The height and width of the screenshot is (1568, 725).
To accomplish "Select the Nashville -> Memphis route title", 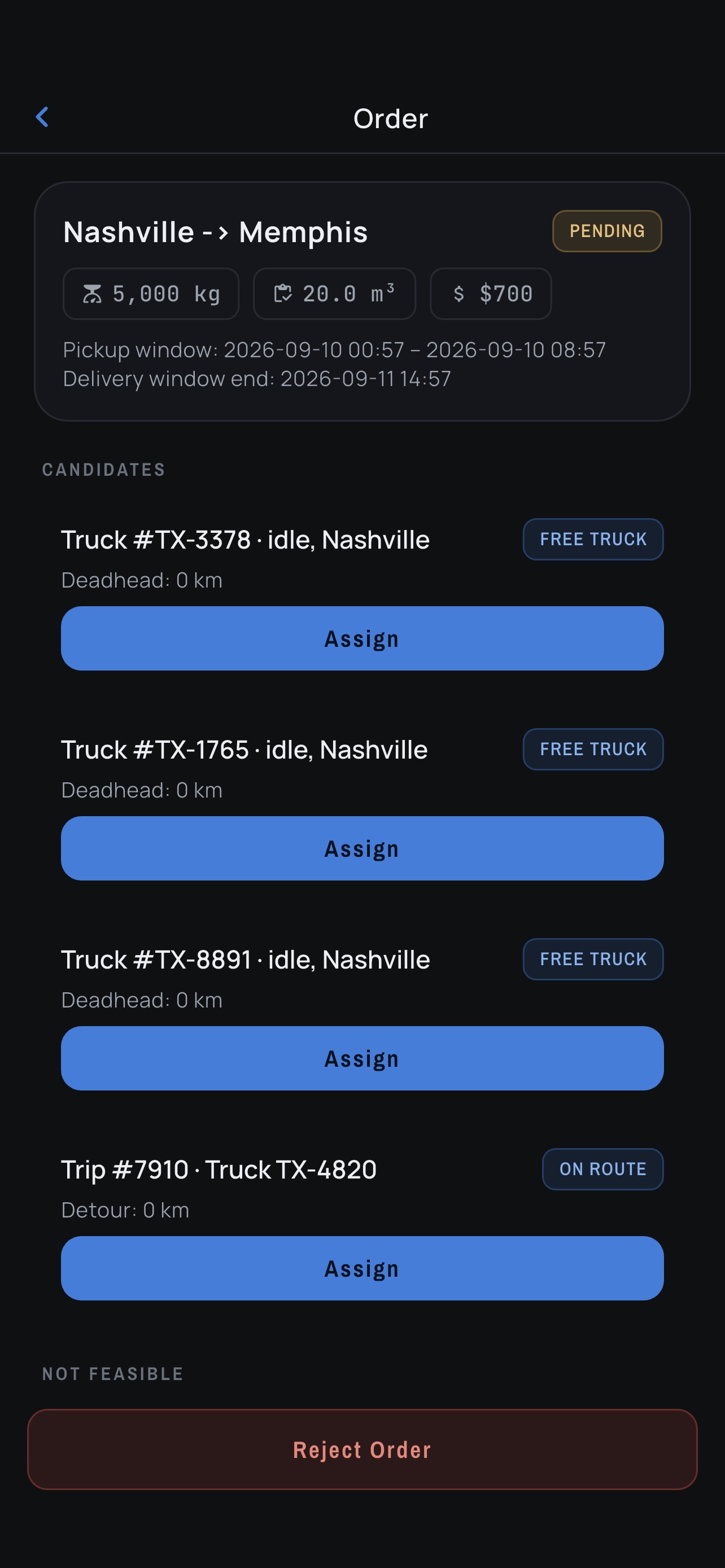I will coord(216,232).
